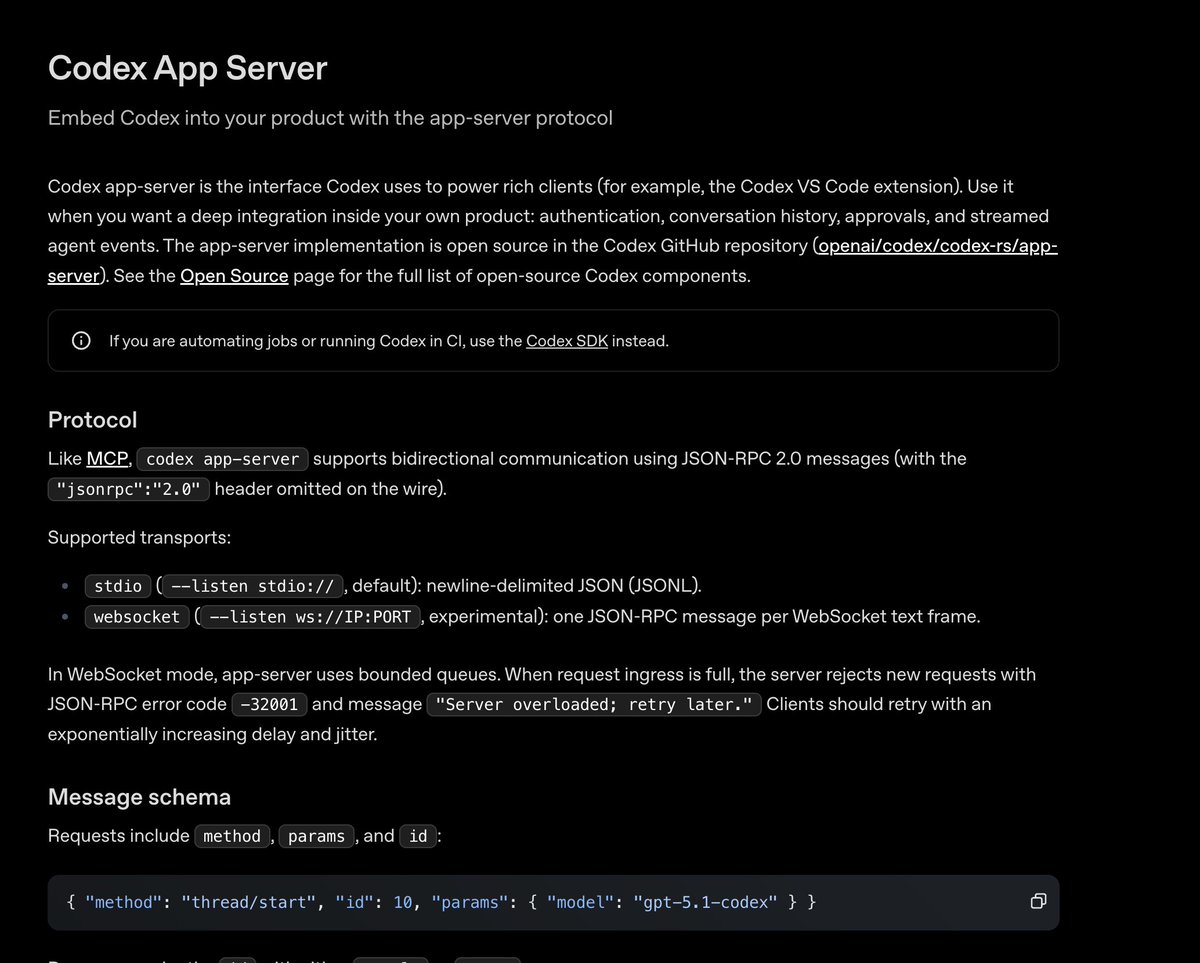Viewport: 1200px width, 963px height.
Task: Click the subtitle Embed Codex into your product
Action: point(330,118)
